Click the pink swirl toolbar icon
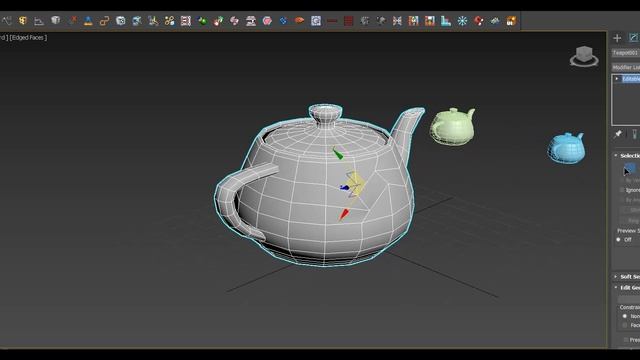Viewport: 640px width, 360px height. tap(235, 20)
